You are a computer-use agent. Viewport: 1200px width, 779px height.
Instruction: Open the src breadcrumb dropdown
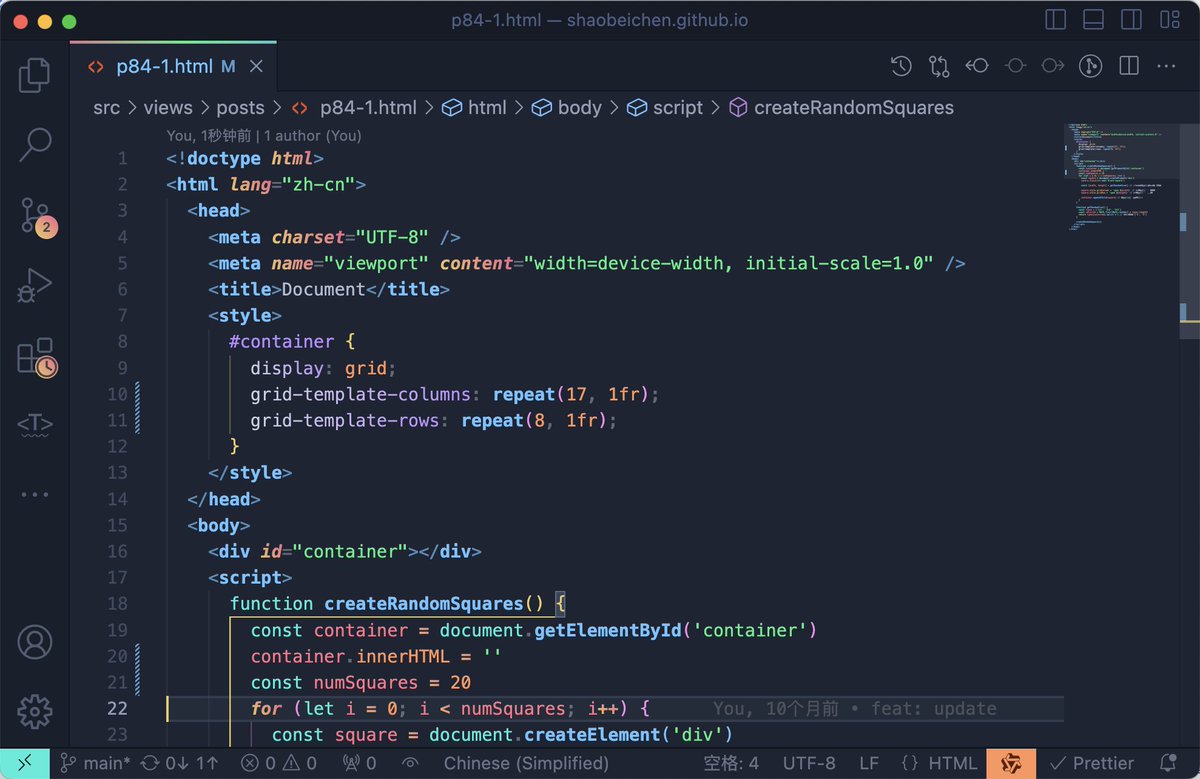pos(106,107)
